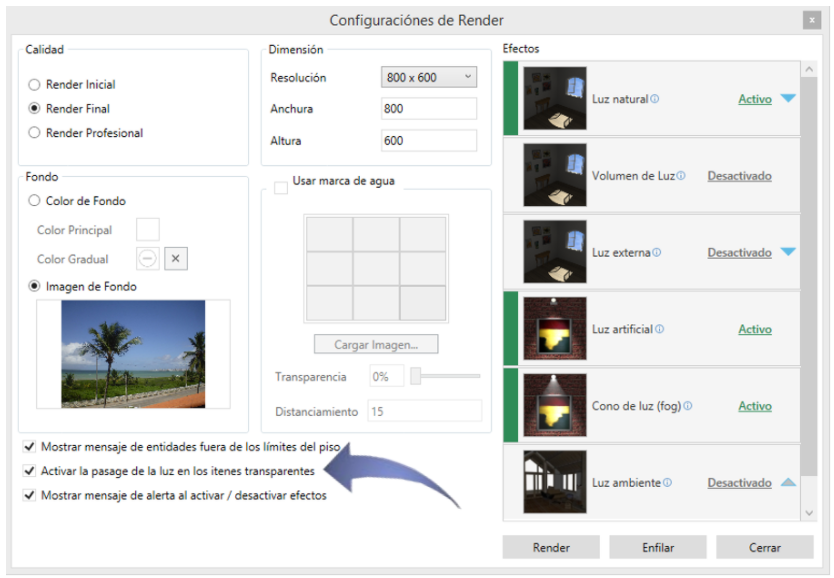This screenshot has height=578, width=834.
Task: Select the Luz externa effect thumbnail
Action: 555,252
